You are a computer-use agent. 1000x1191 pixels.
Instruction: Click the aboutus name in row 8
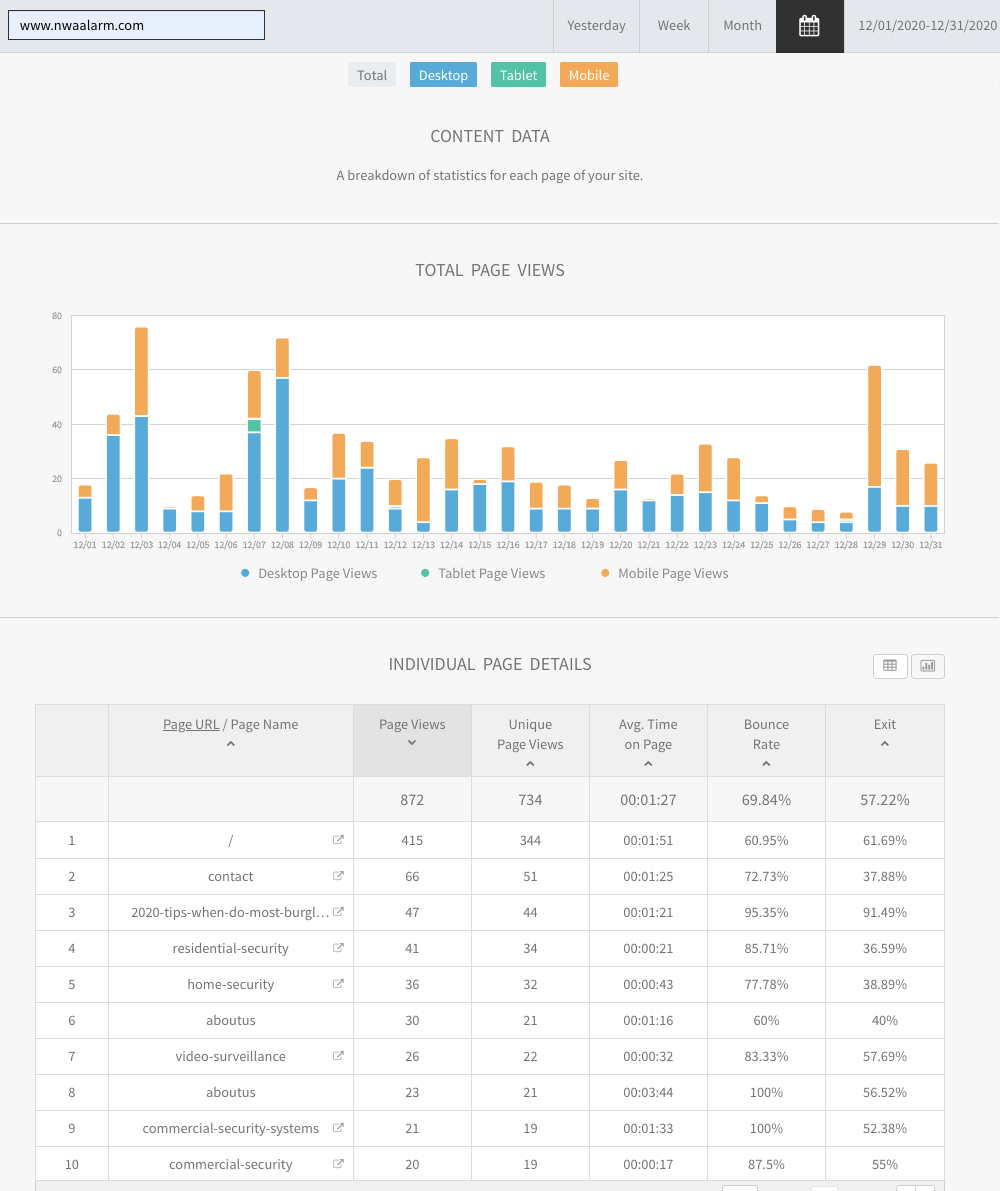[231, 1092]
